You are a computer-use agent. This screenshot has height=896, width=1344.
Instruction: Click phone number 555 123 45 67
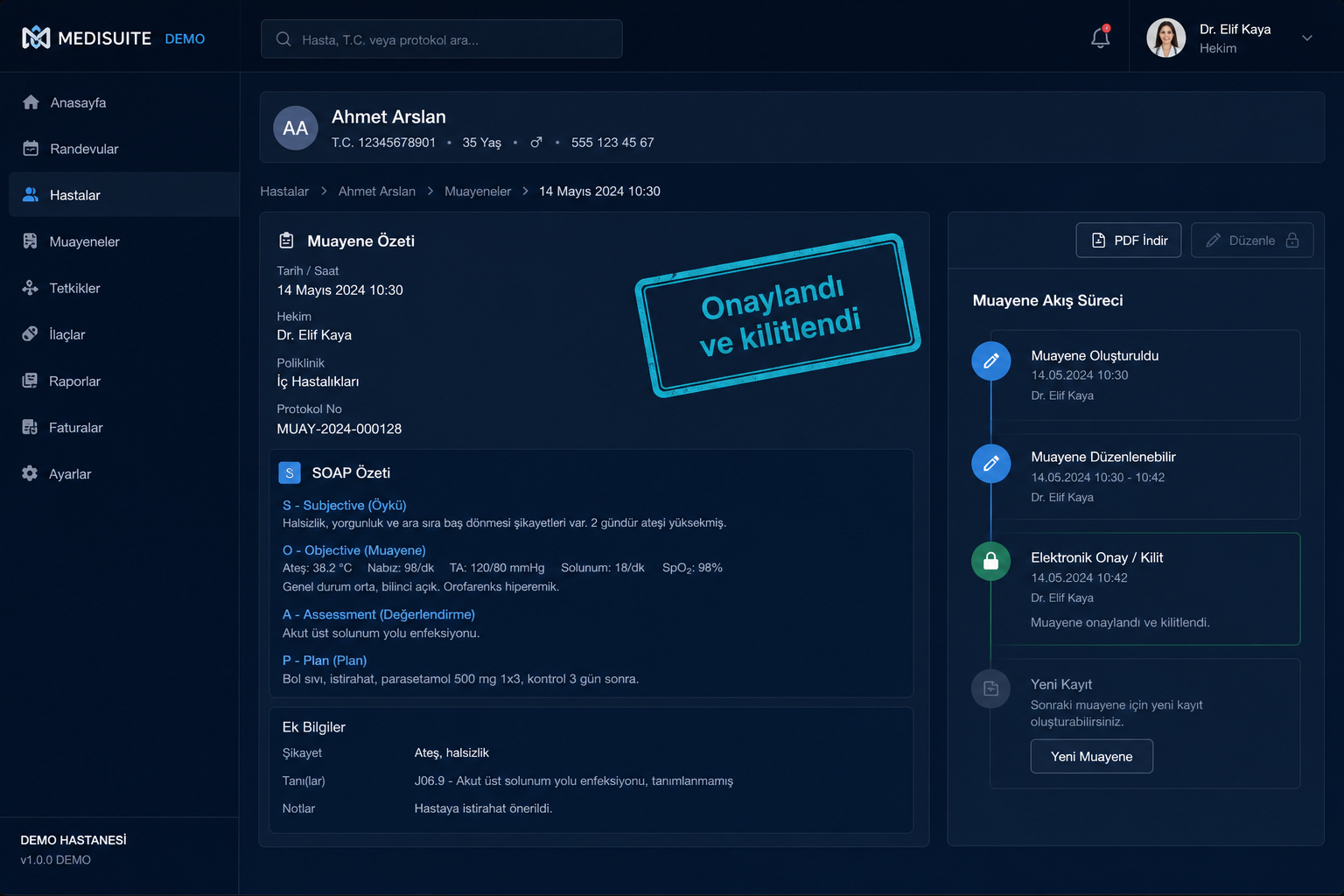point(612,143)
